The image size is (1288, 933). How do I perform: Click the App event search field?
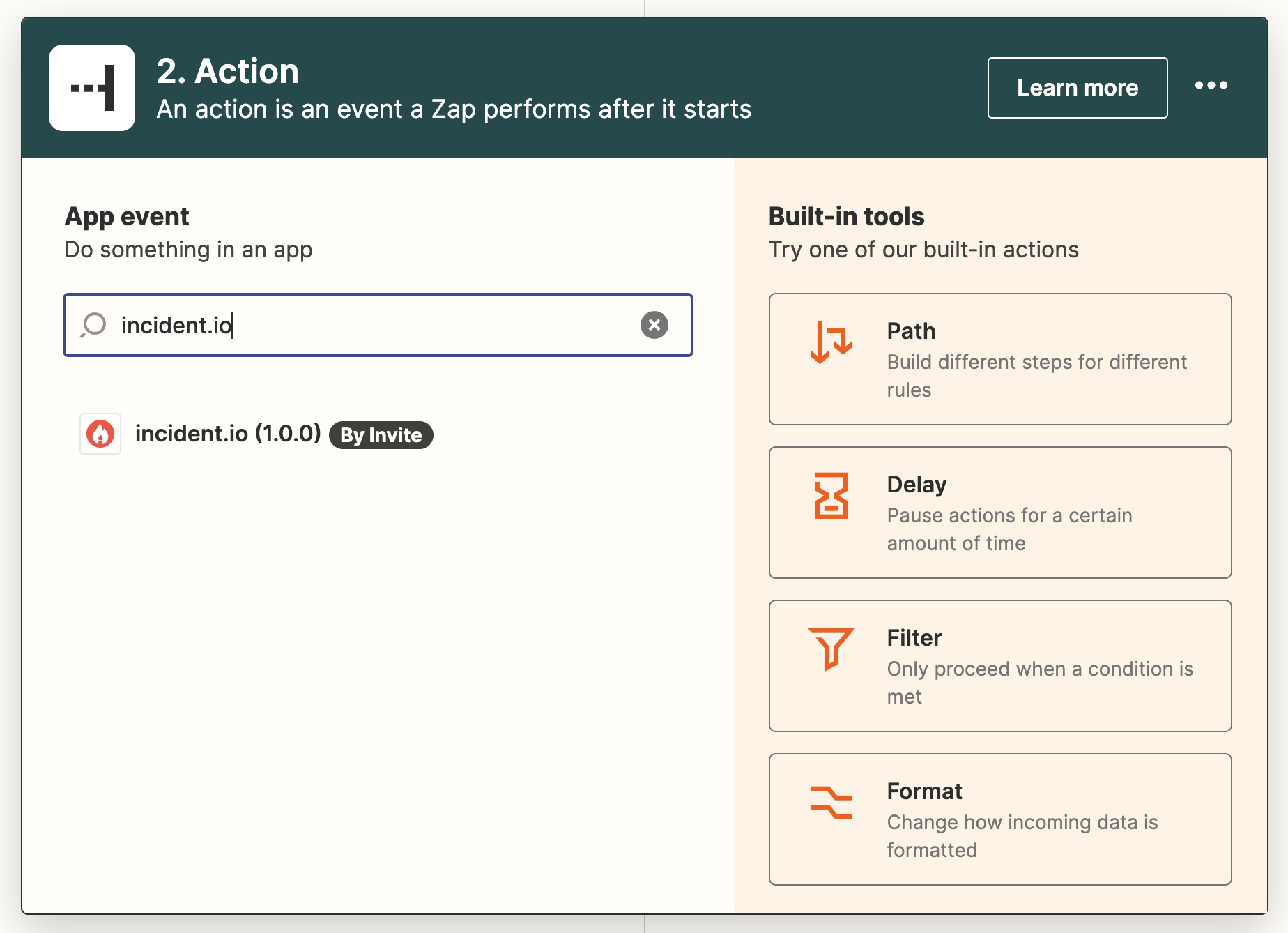tap(376, 325)
